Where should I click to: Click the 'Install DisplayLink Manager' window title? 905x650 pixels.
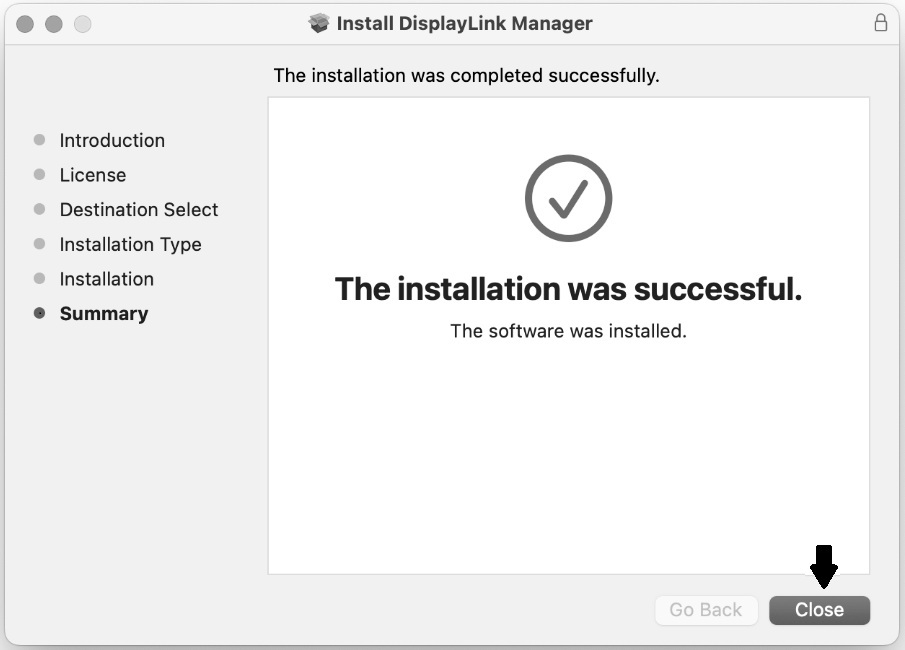[464, 23]
